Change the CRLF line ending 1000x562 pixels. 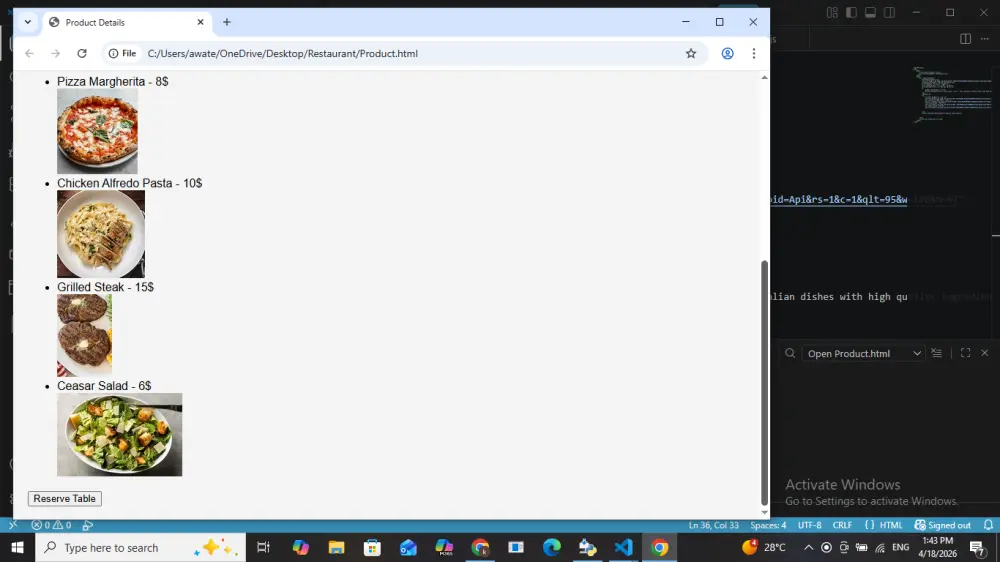pos(842,525)
